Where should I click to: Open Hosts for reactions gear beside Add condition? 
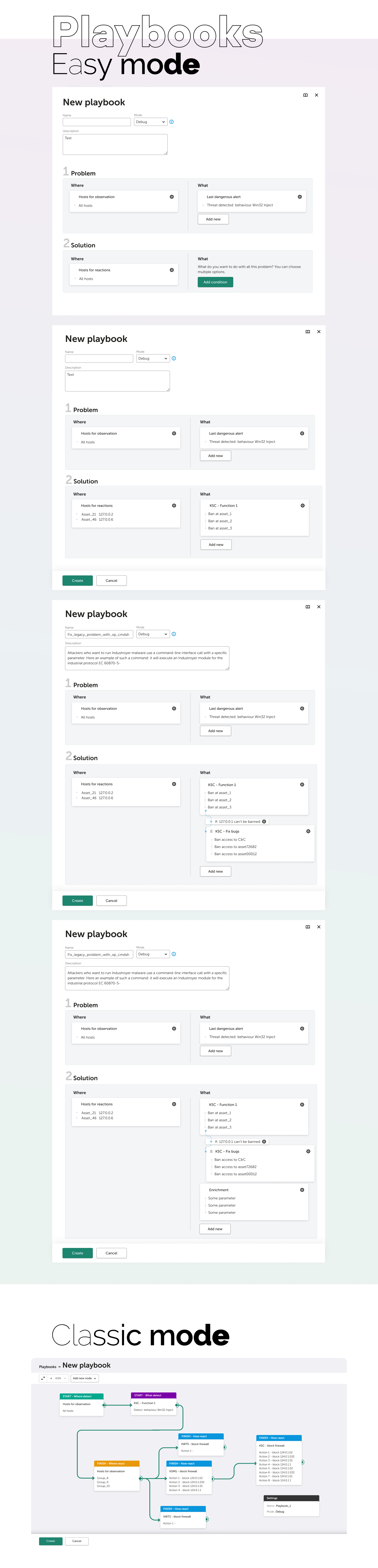coord(171,270)
